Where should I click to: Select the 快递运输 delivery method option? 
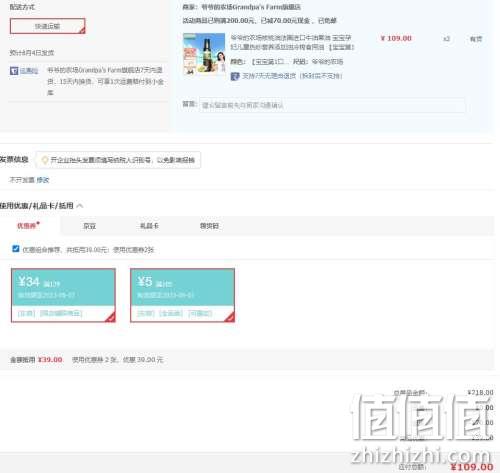(48, 26)
